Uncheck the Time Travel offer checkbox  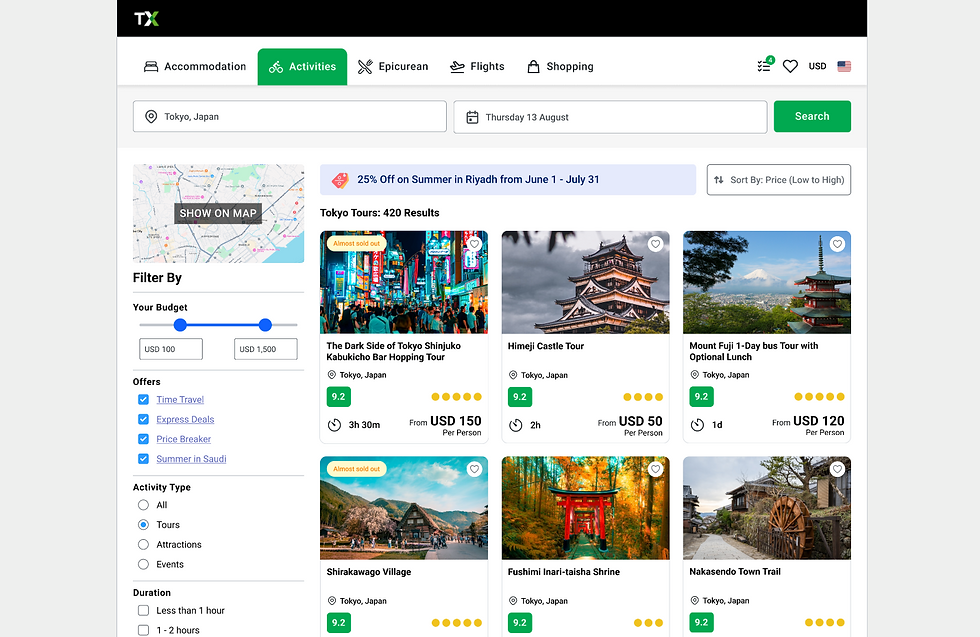143,399
